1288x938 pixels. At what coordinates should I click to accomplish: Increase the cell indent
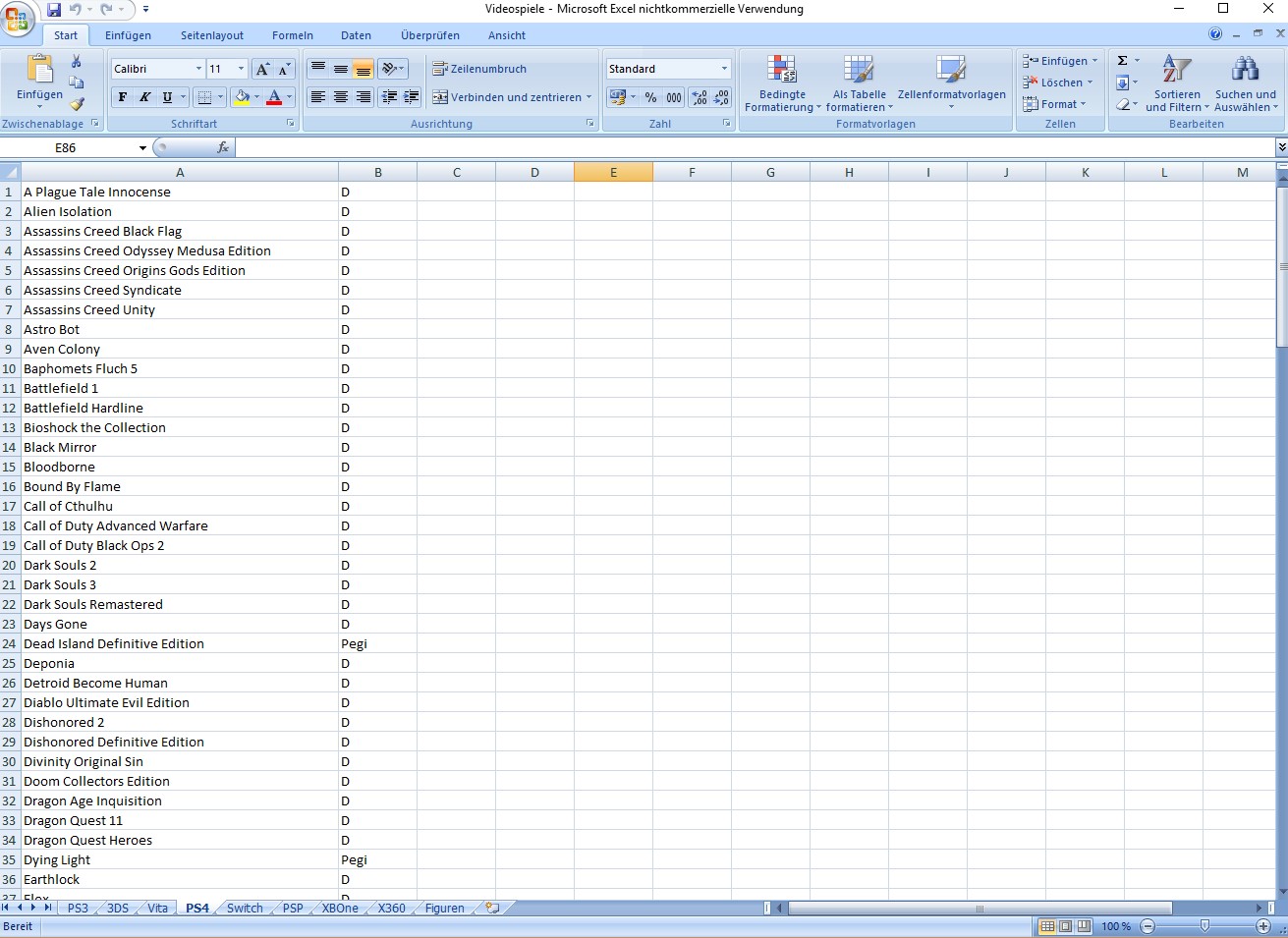pos(411,97)
